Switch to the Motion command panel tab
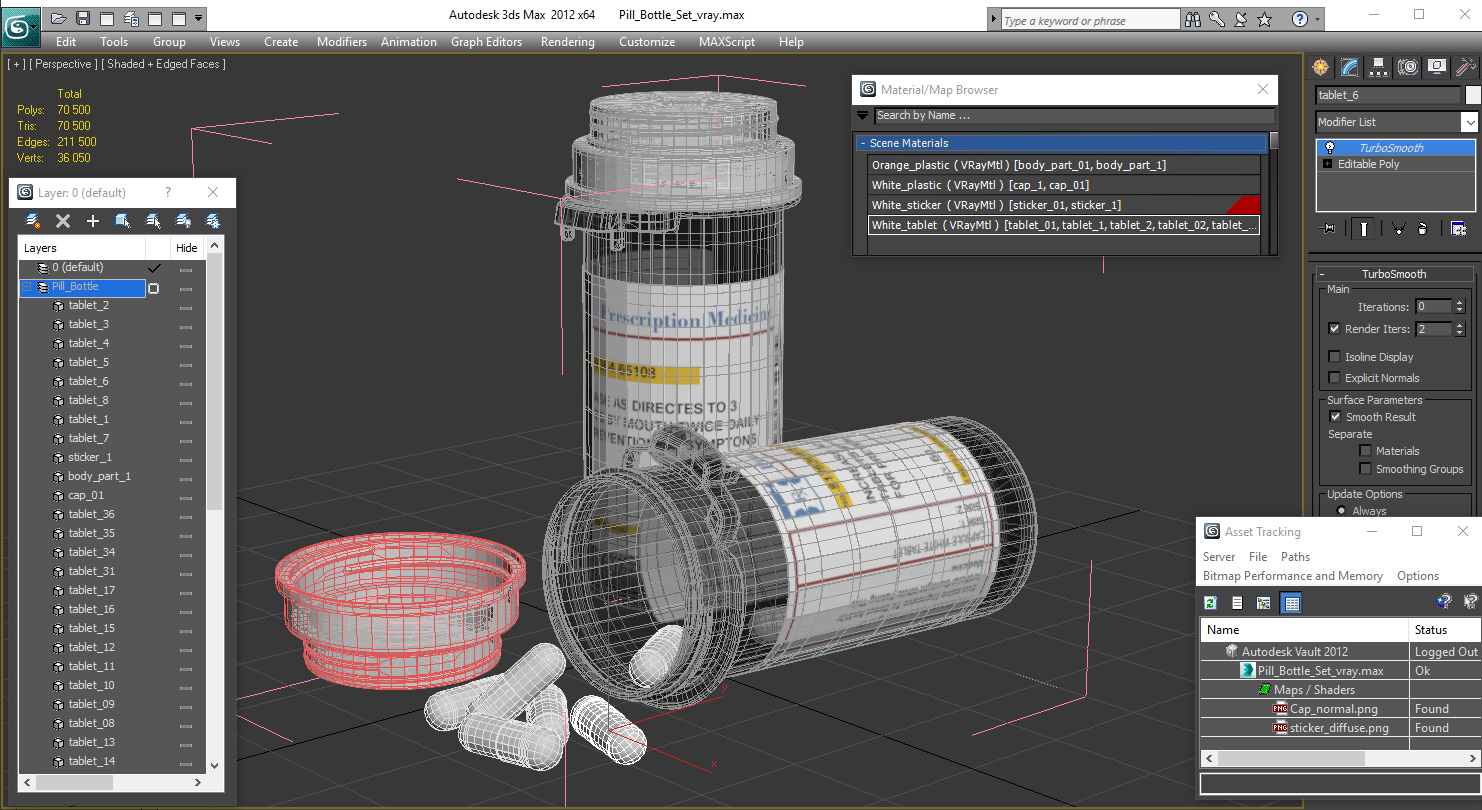This screenshot has width=1482, height=810. (x=1408, y=67)
